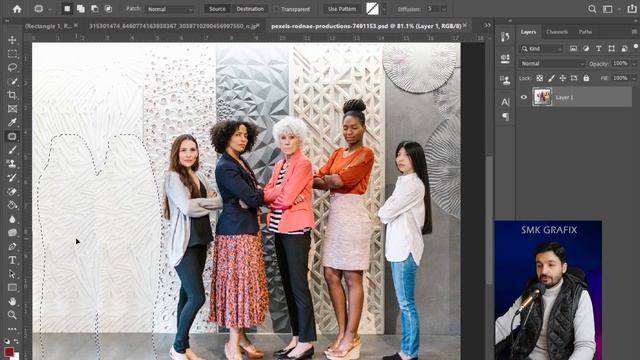Toggle shape layer filter

pyautogui.click(x=611, y=49)
